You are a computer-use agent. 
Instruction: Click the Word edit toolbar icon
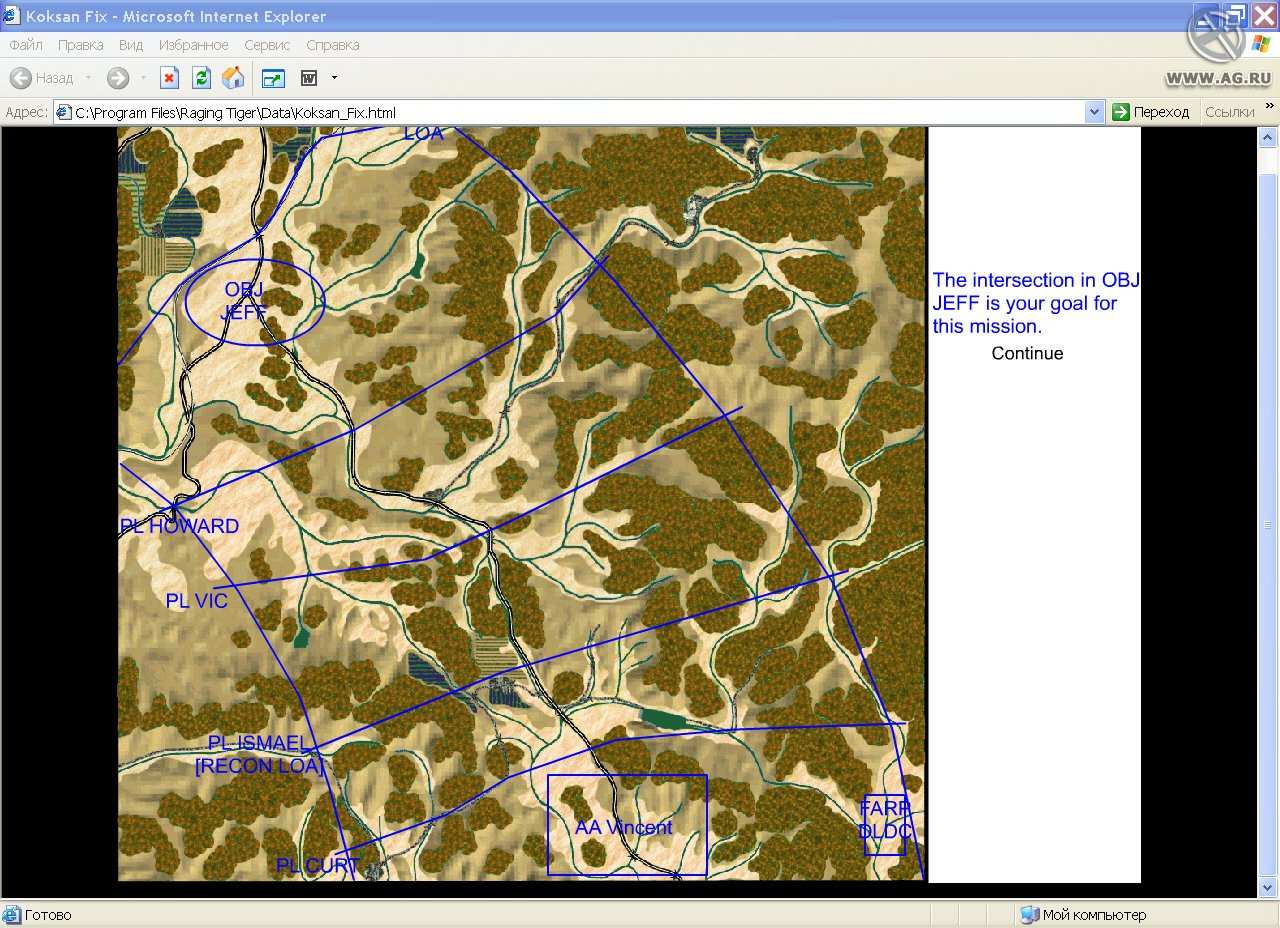click(309, 78)
